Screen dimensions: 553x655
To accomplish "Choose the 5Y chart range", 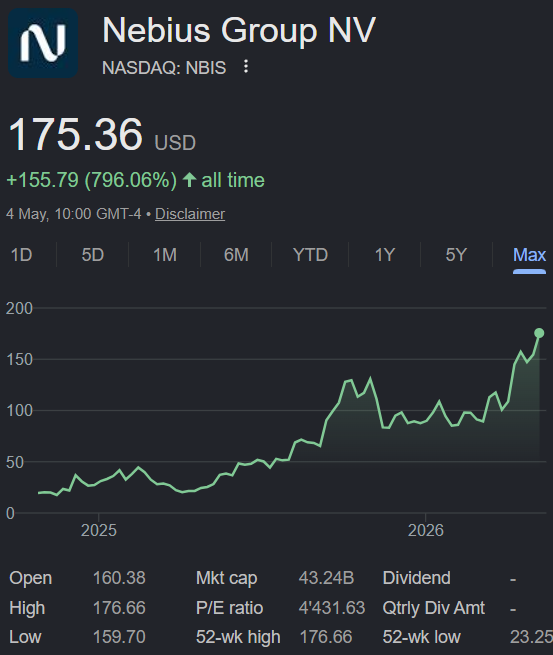I will click(x=456, y=255).
